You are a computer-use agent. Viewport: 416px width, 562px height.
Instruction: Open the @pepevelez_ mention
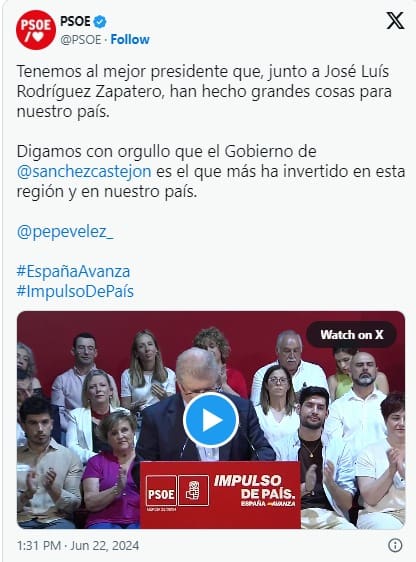tap(65, 232)
